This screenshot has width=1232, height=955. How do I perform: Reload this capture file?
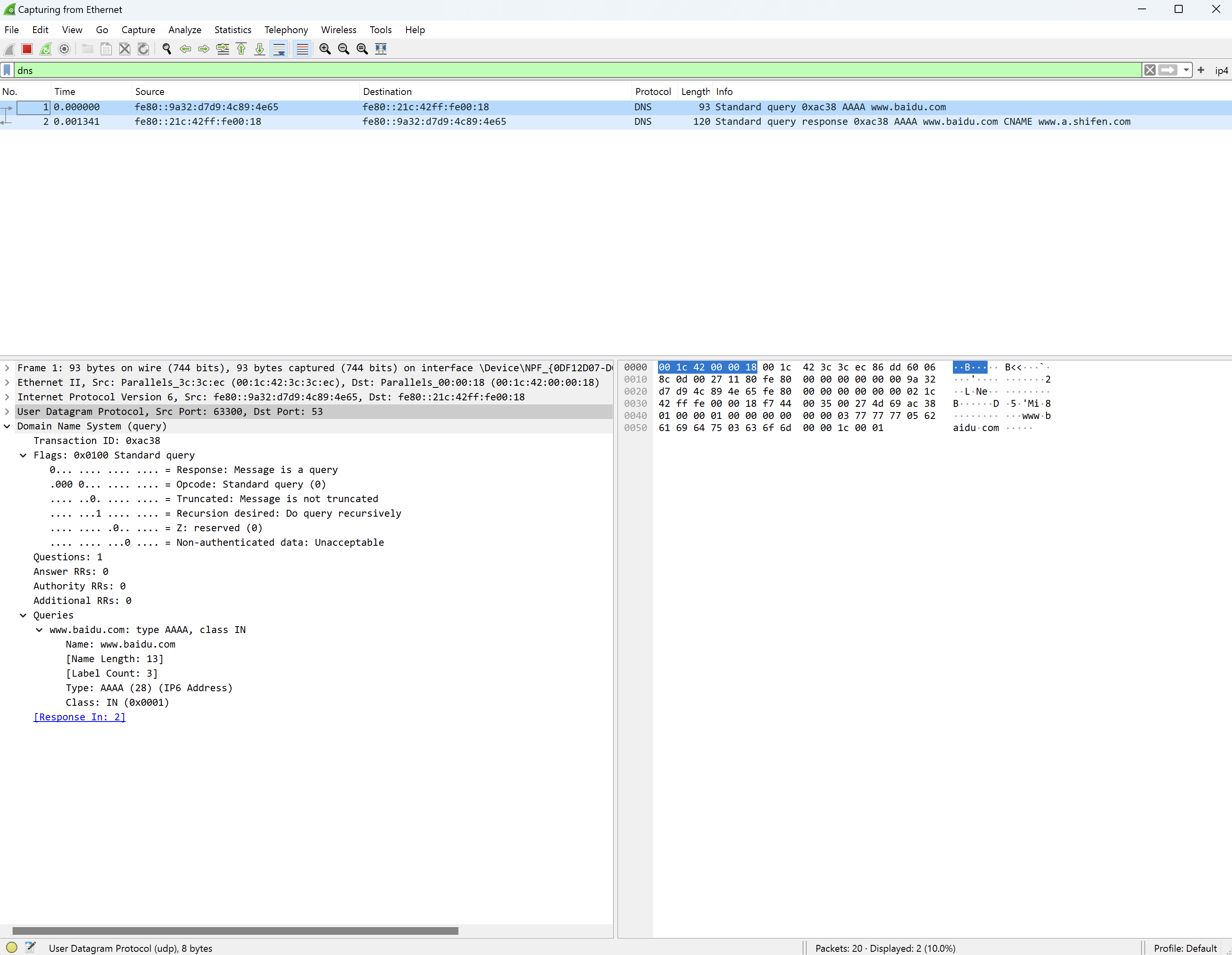click(143, 49)
